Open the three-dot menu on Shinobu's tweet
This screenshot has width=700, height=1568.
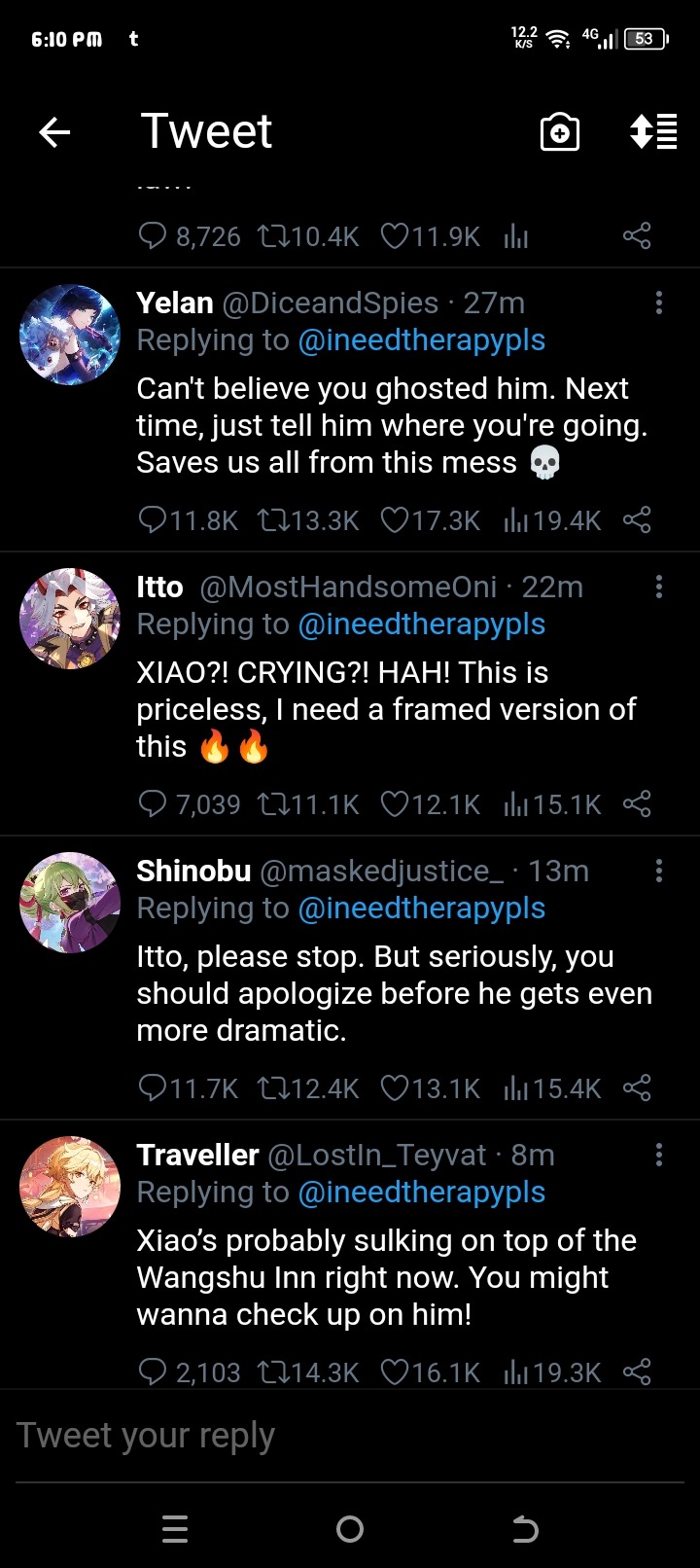point(659,872)
